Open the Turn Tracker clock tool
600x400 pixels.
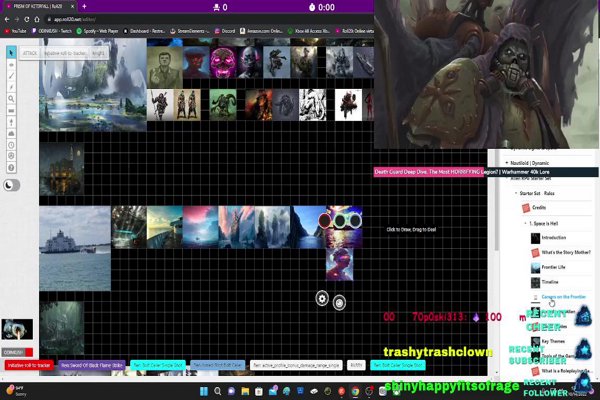(11, 145)
